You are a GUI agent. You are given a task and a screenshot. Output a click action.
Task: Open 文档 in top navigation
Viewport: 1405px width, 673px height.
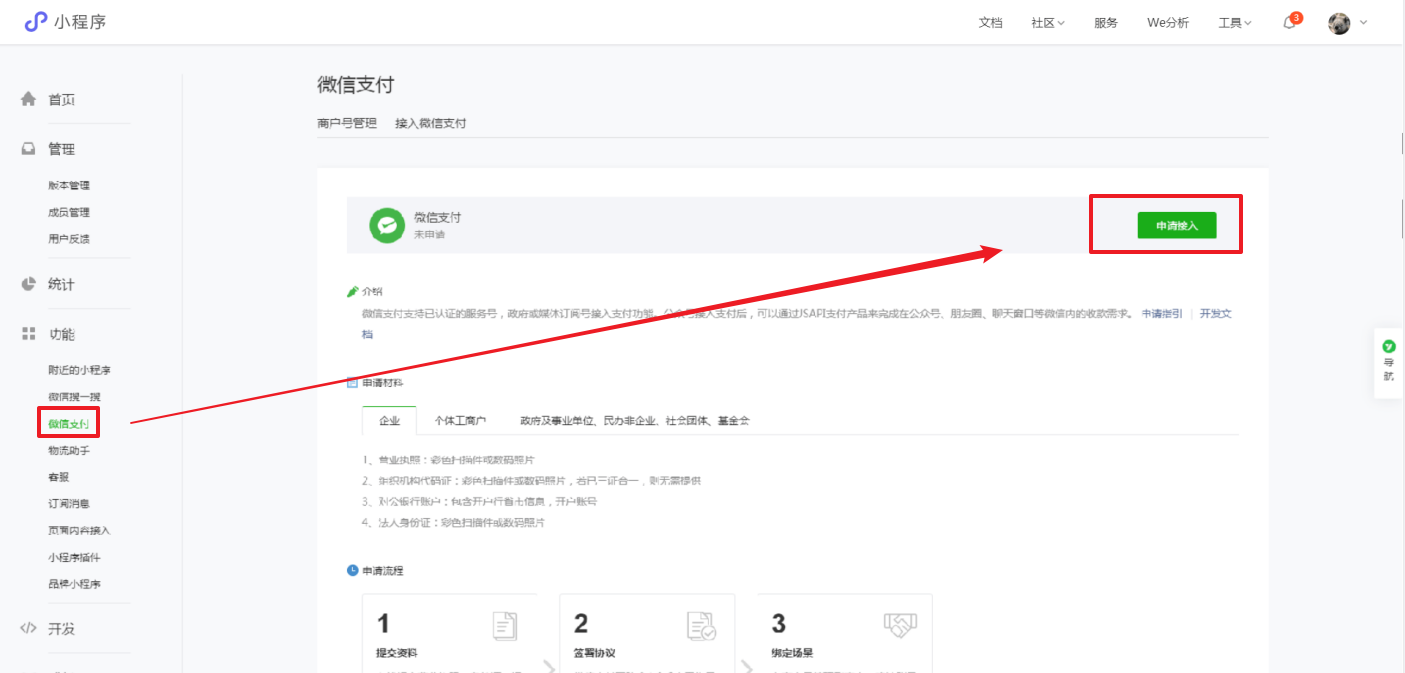pos(990,23)
